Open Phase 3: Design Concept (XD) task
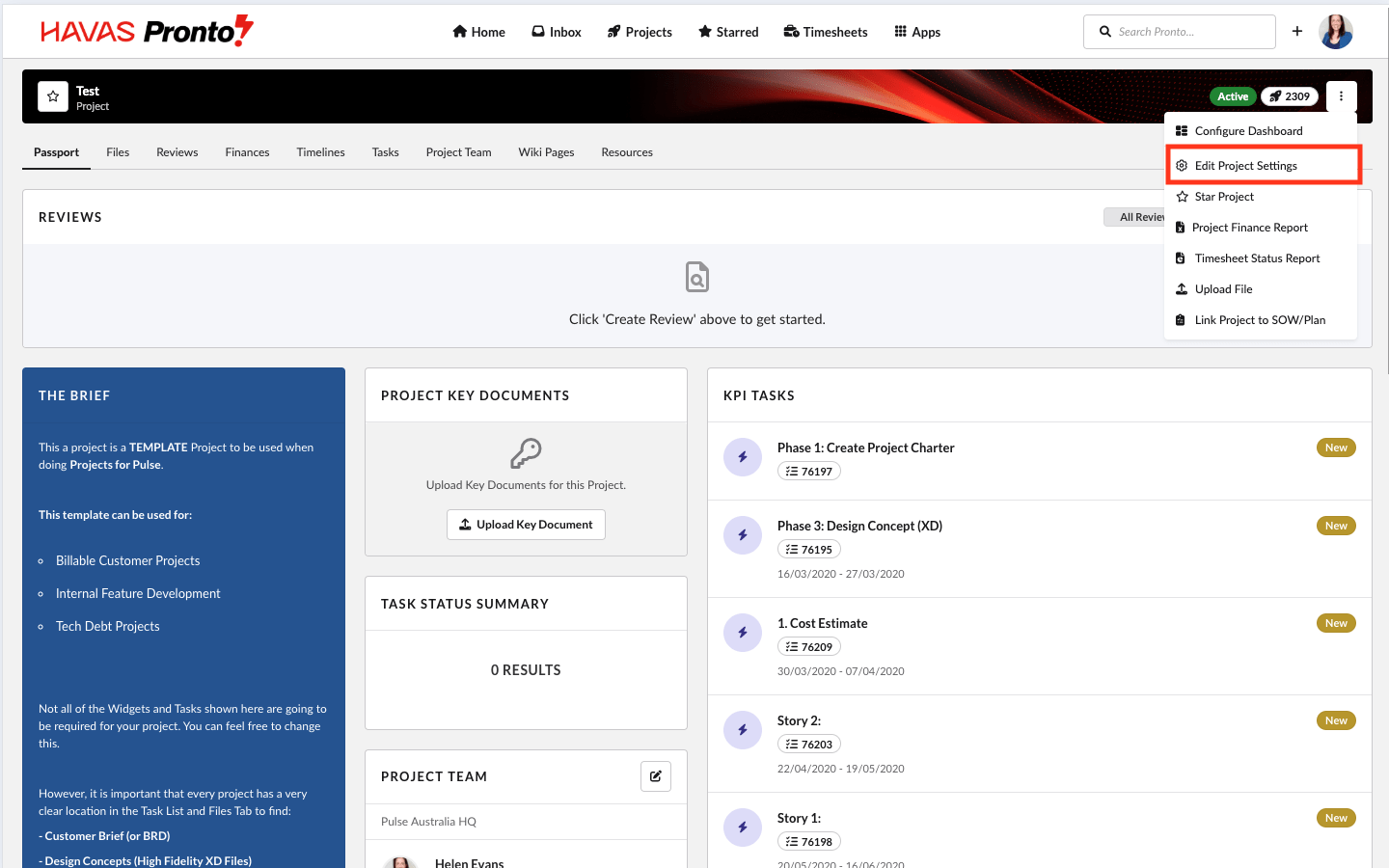This screenshot has width=1389, height=868. click(859, 526)
